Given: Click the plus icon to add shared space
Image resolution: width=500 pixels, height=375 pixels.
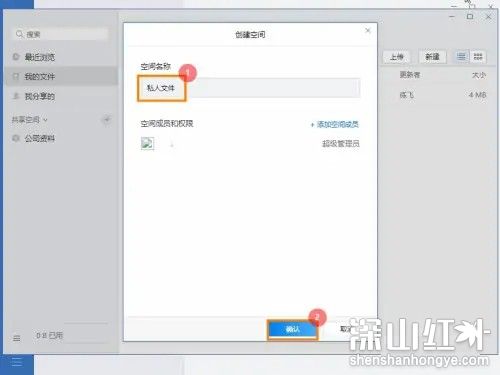Looking at the screenshot, I should point(107,119).
